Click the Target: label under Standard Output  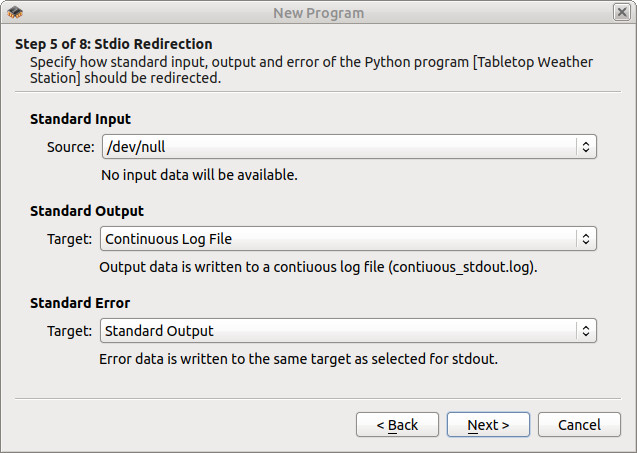69,239
